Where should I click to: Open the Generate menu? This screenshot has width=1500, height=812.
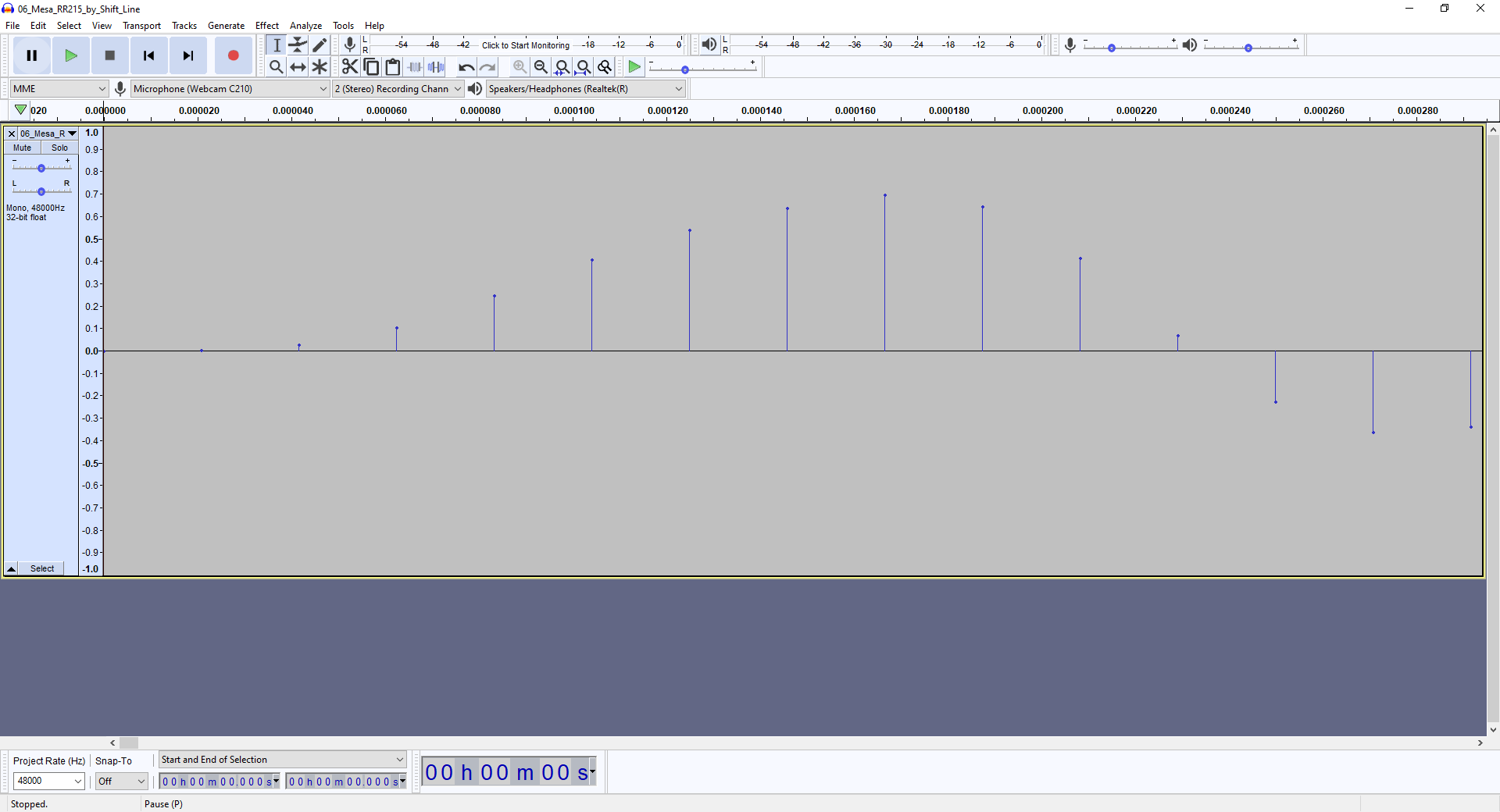[x=226, y=26]
